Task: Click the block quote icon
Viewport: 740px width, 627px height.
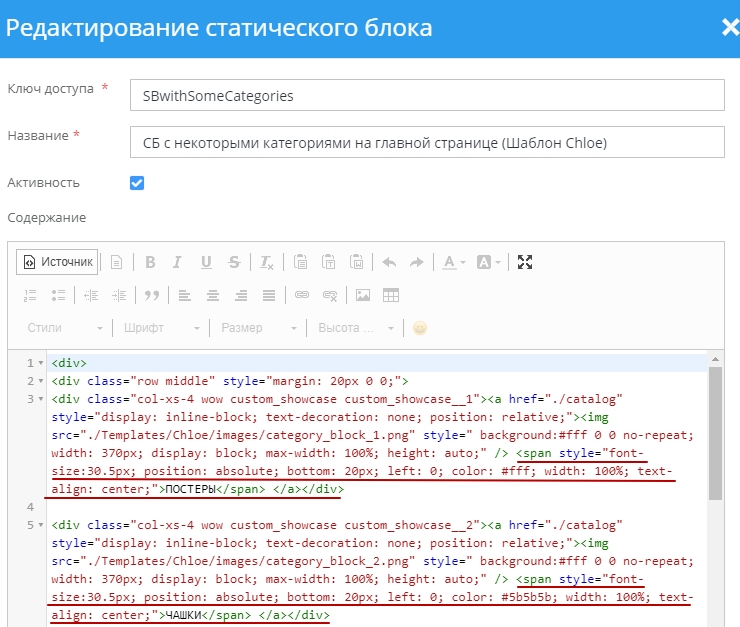Action: click(x=152, y=295)
